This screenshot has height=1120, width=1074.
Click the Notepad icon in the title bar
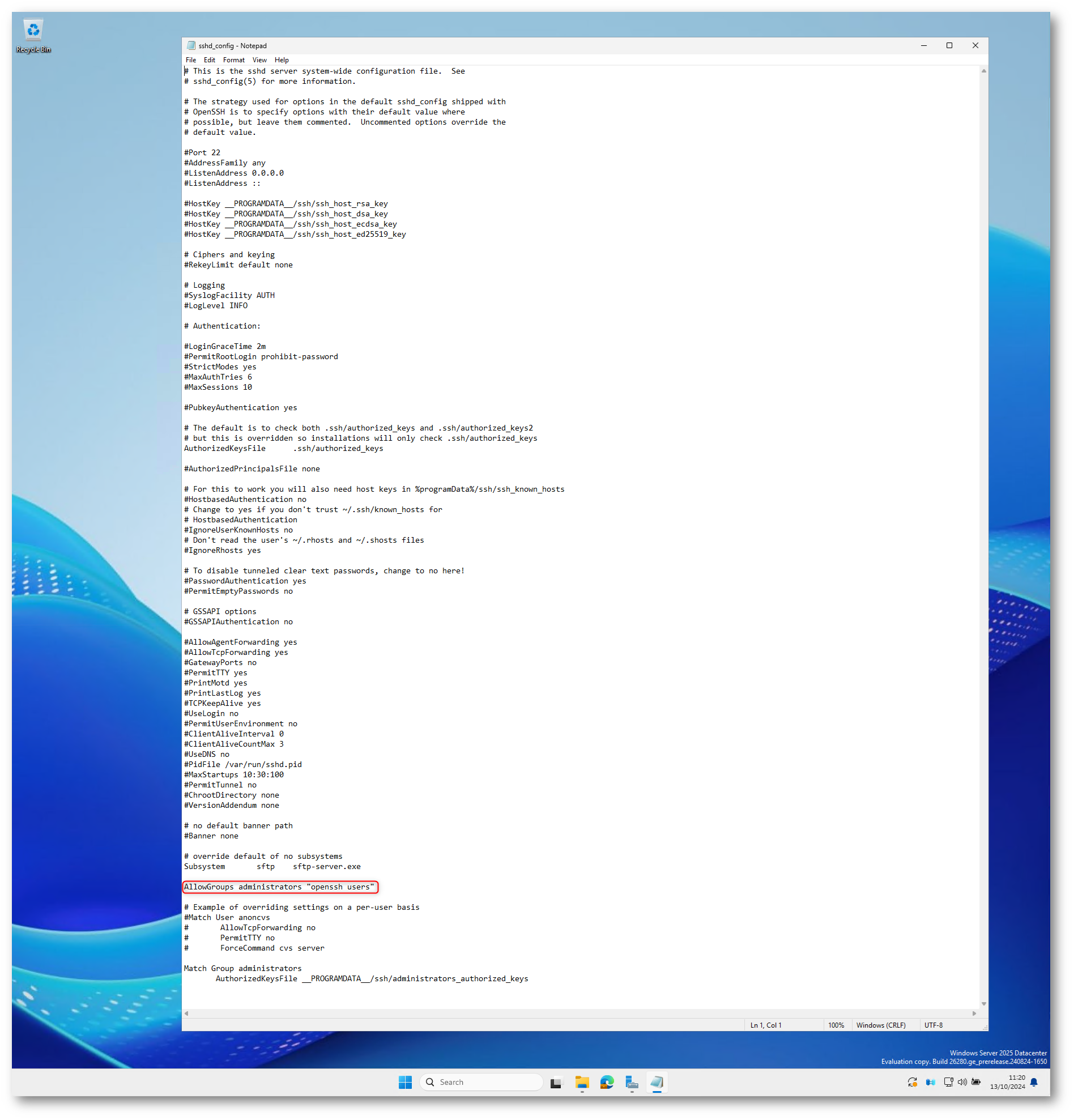[x=191, y=46]
